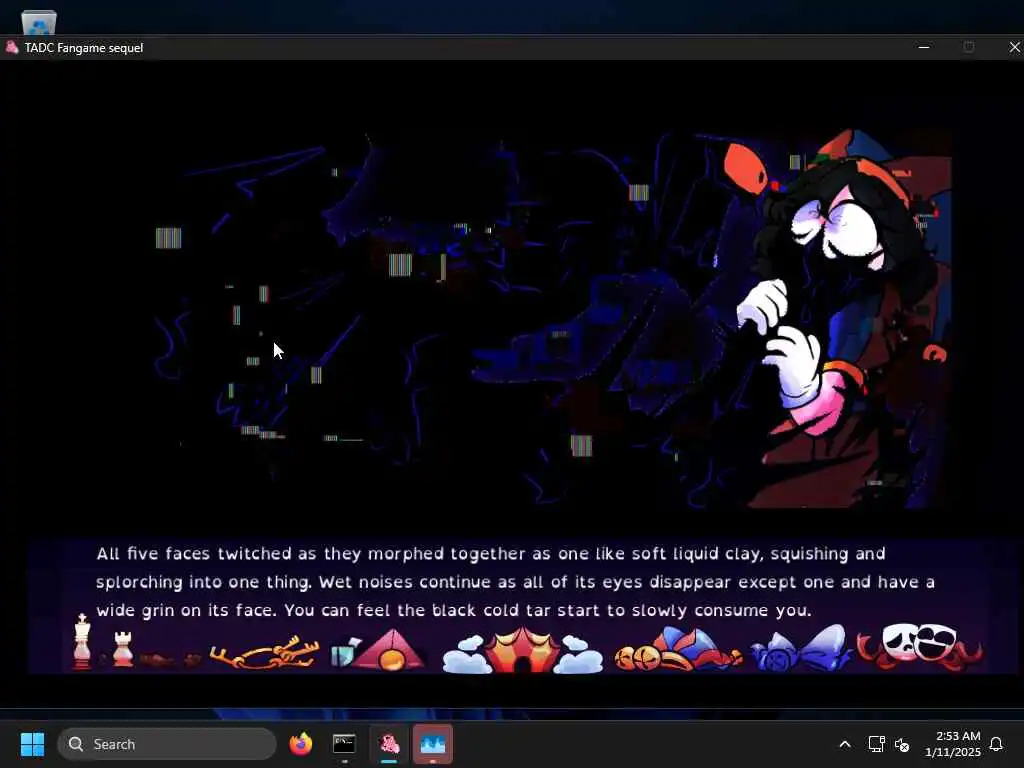Close the TADC Fangame sequel window
This screenshot has height=768, width=1024.
click(1014, 48)
